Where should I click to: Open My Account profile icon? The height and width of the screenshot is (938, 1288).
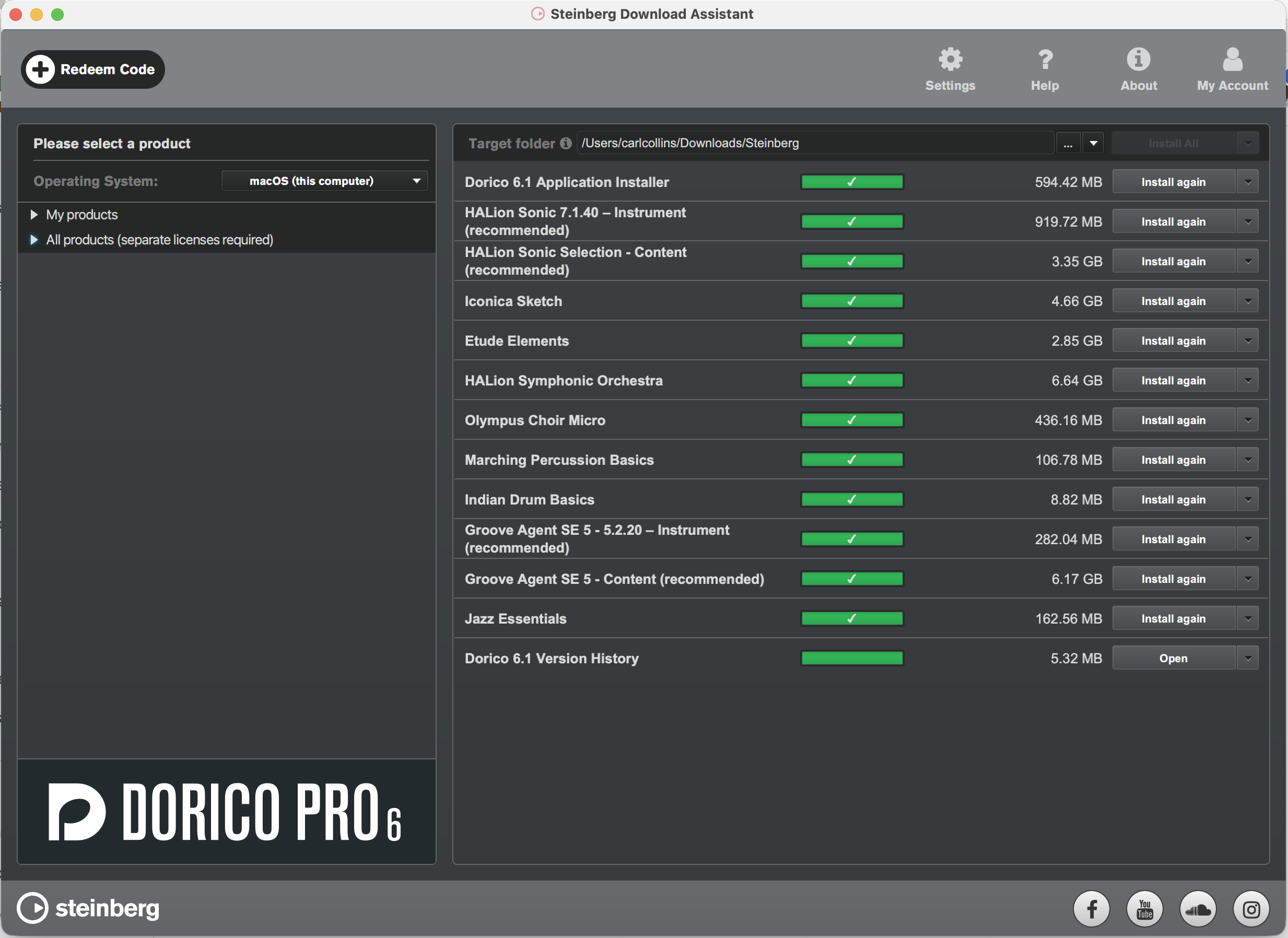[1232, 60]
